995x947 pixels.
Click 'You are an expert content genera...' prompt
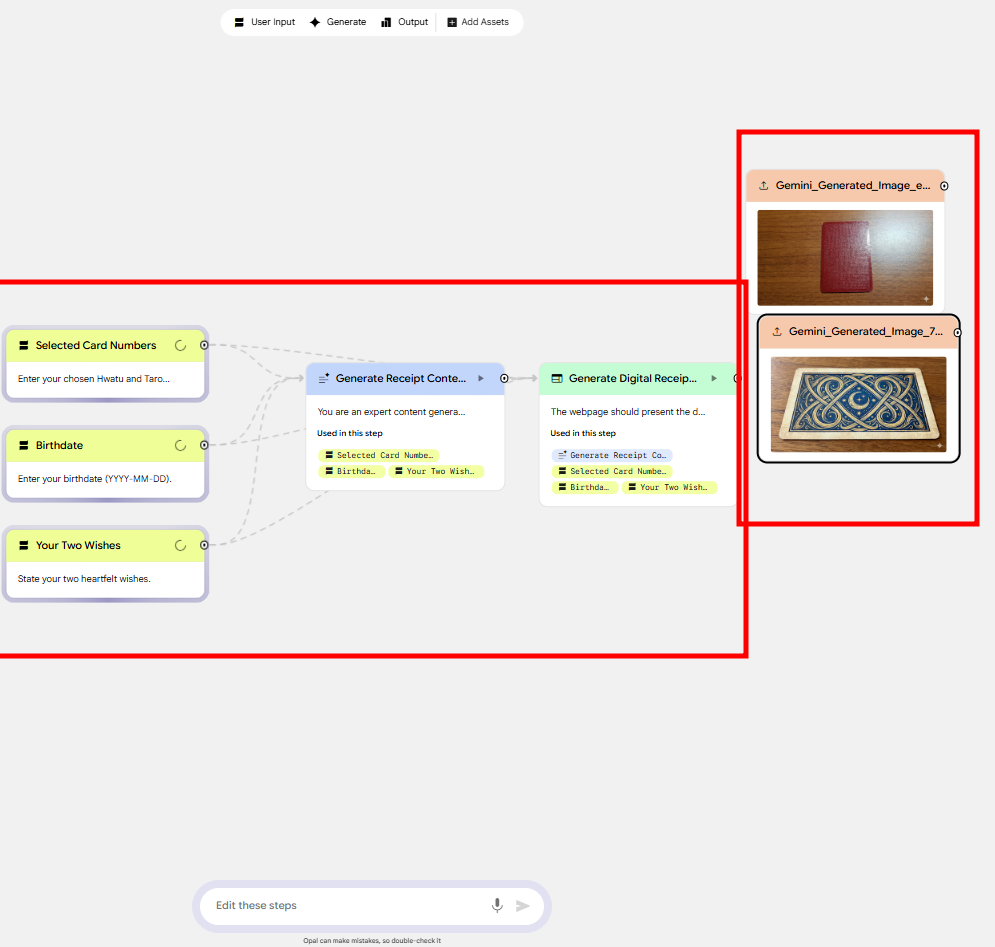click(392, 412)
